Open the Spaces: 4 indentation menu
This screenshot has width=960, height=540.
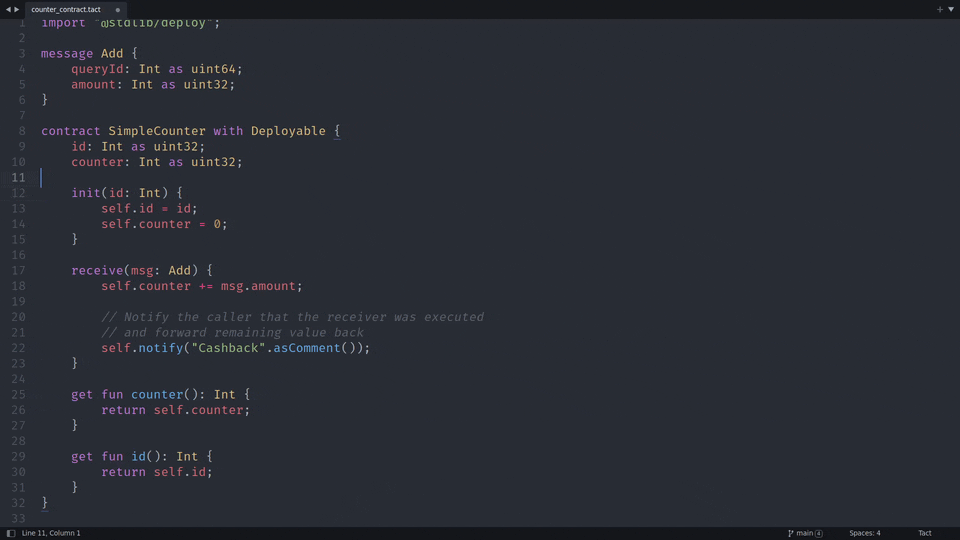click(x=864, y=533)
